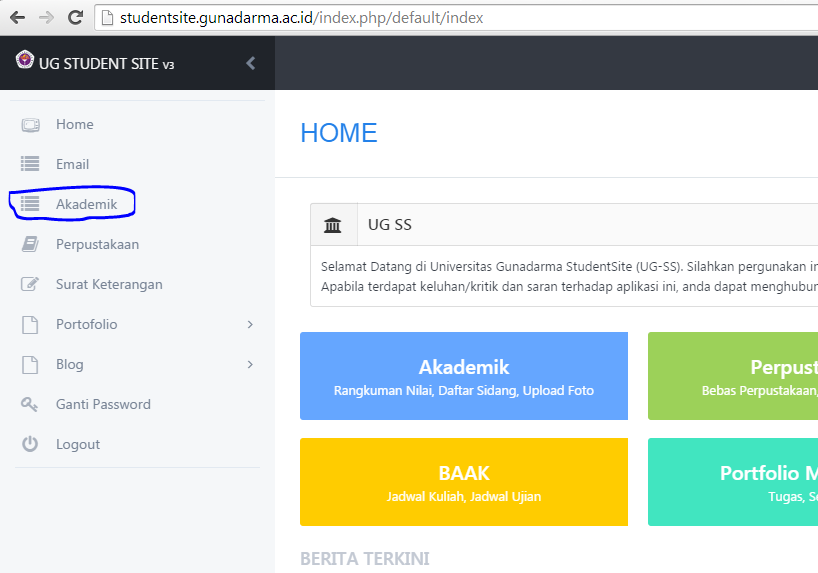The image size is (818, 573).
Task: Open Ganti Password in the sidebar
Action: point(103,404)
